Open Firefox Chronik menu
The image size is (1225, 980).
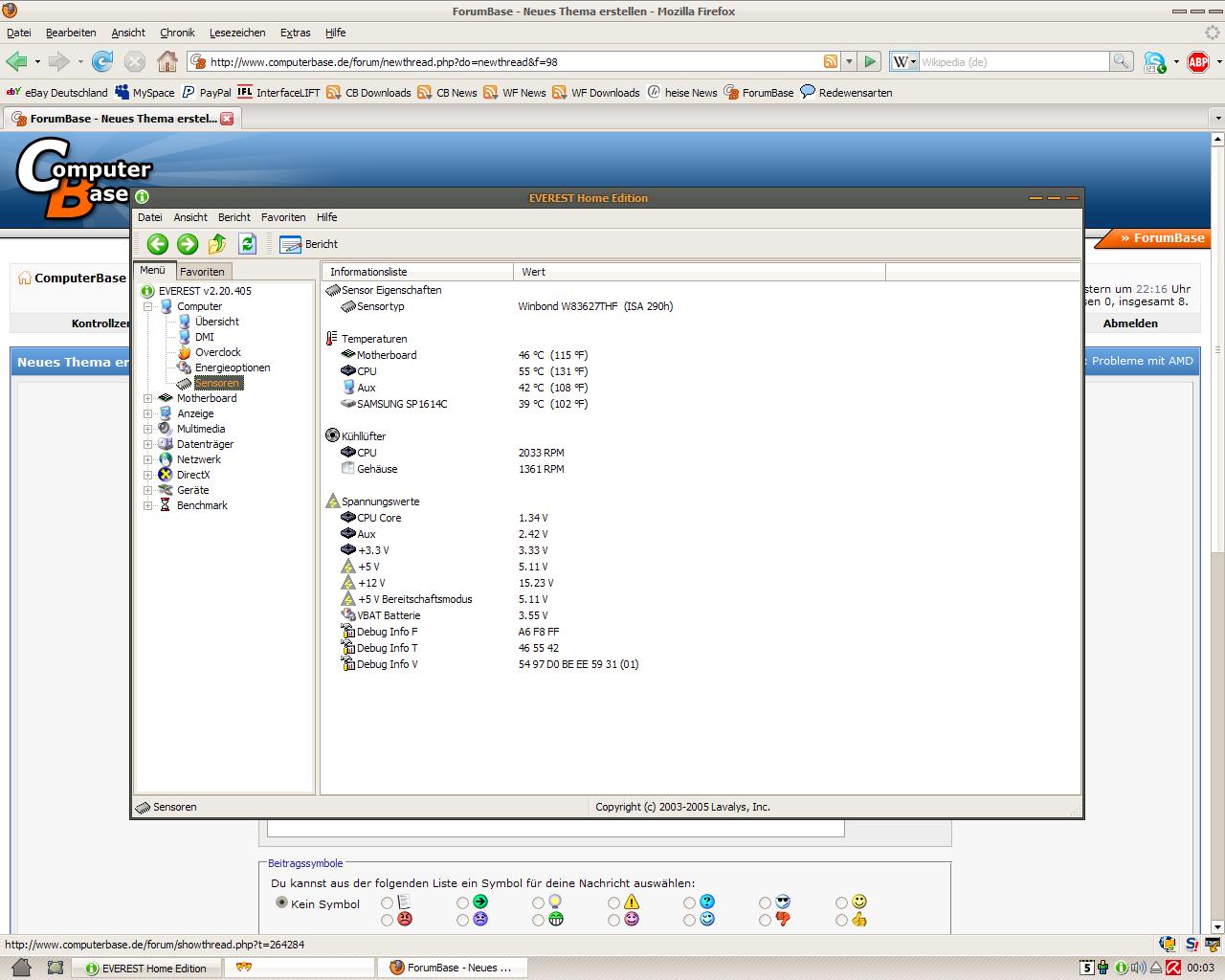(177, 33)
